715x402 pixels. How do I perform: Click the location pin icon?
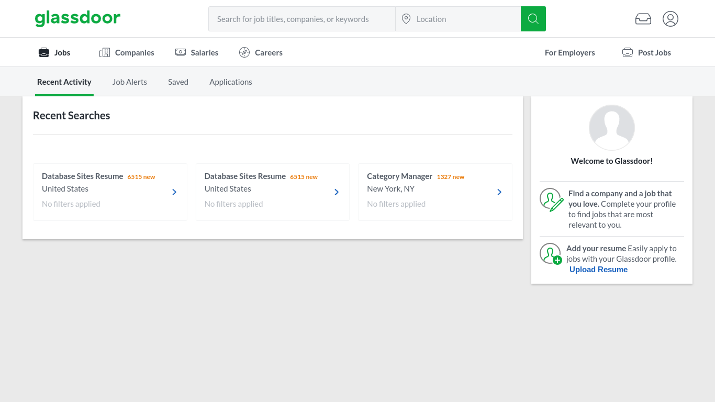(406, 19)
